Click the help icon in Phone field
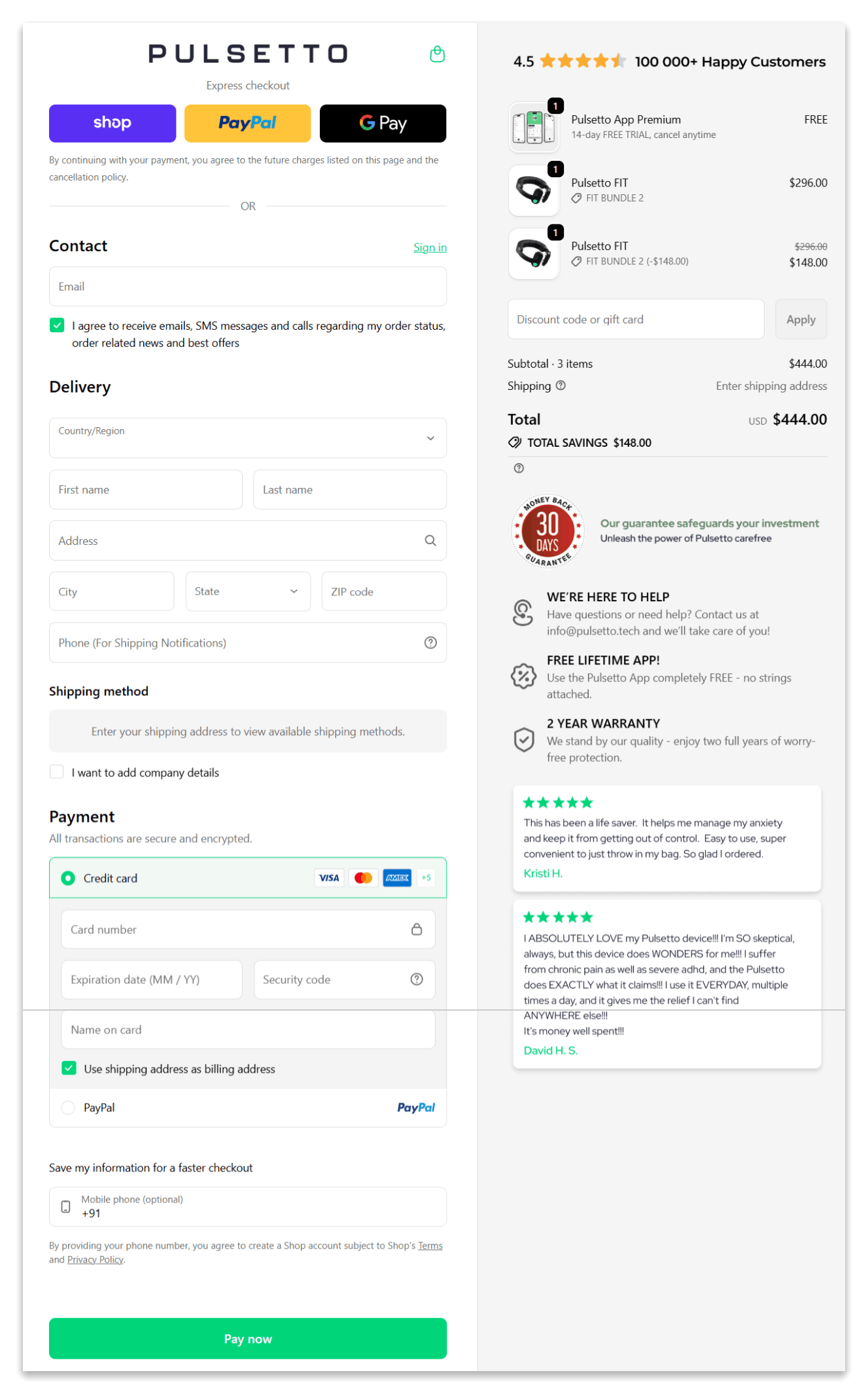 (430, 642)
